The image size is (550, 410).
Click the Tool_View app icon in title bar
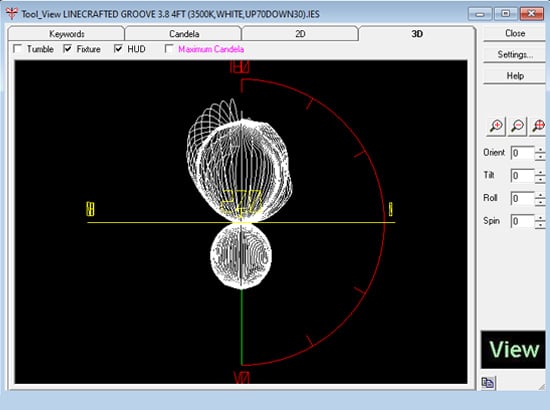point(11,14)
